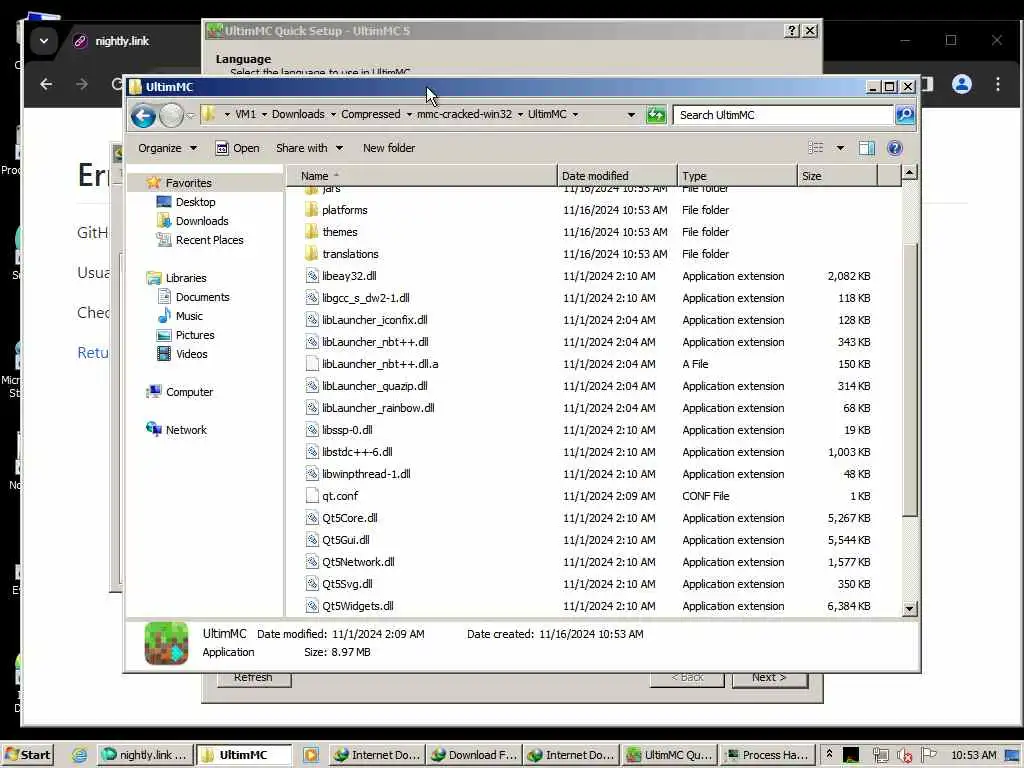The width and height of the screenshot is (1024, 768).
Task: Click the green Refresh address icon
Action: 656,115
